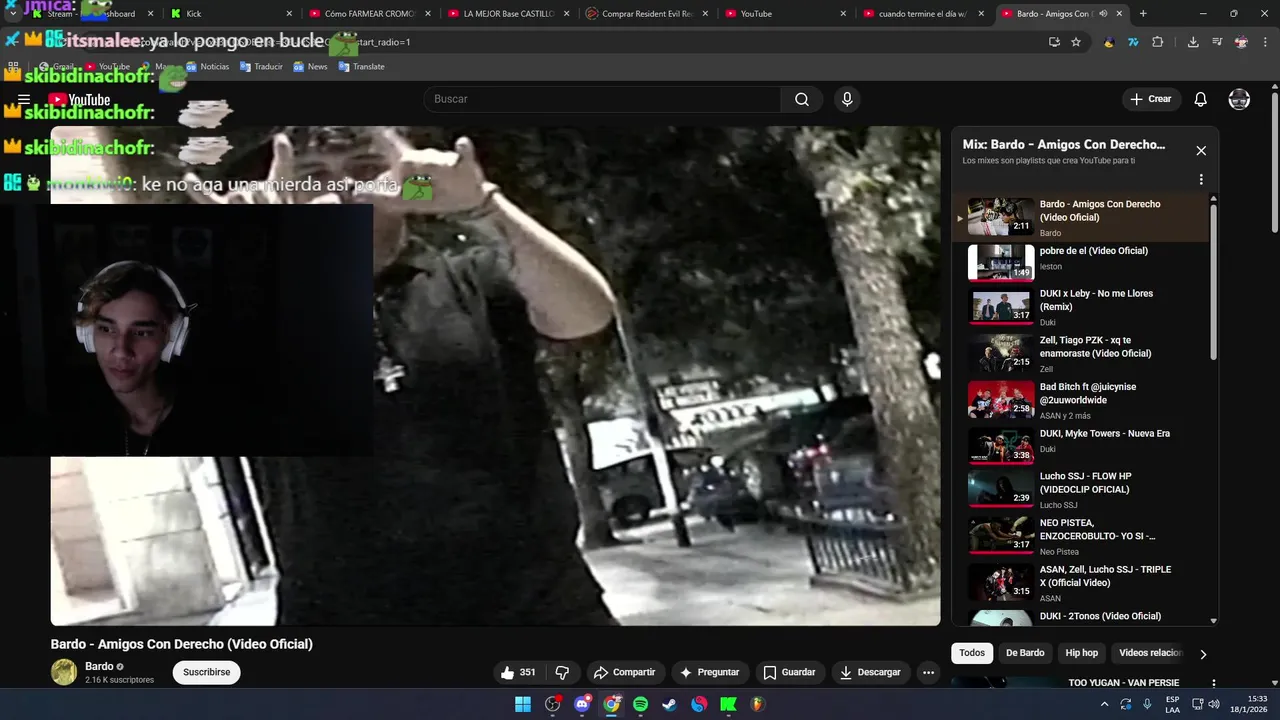1280x720 pixels.
Task: Click Suscribirse button
Action: (x=206, y=672)
